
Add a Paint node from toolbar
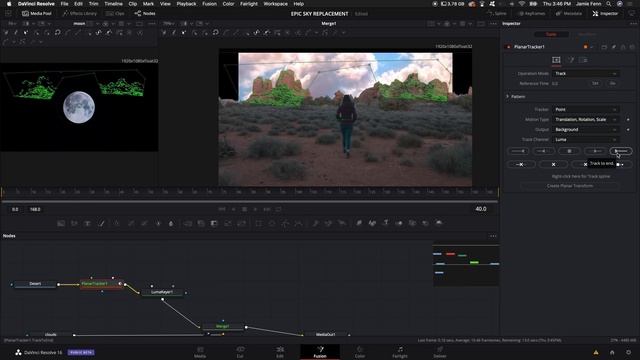[101, 223]
